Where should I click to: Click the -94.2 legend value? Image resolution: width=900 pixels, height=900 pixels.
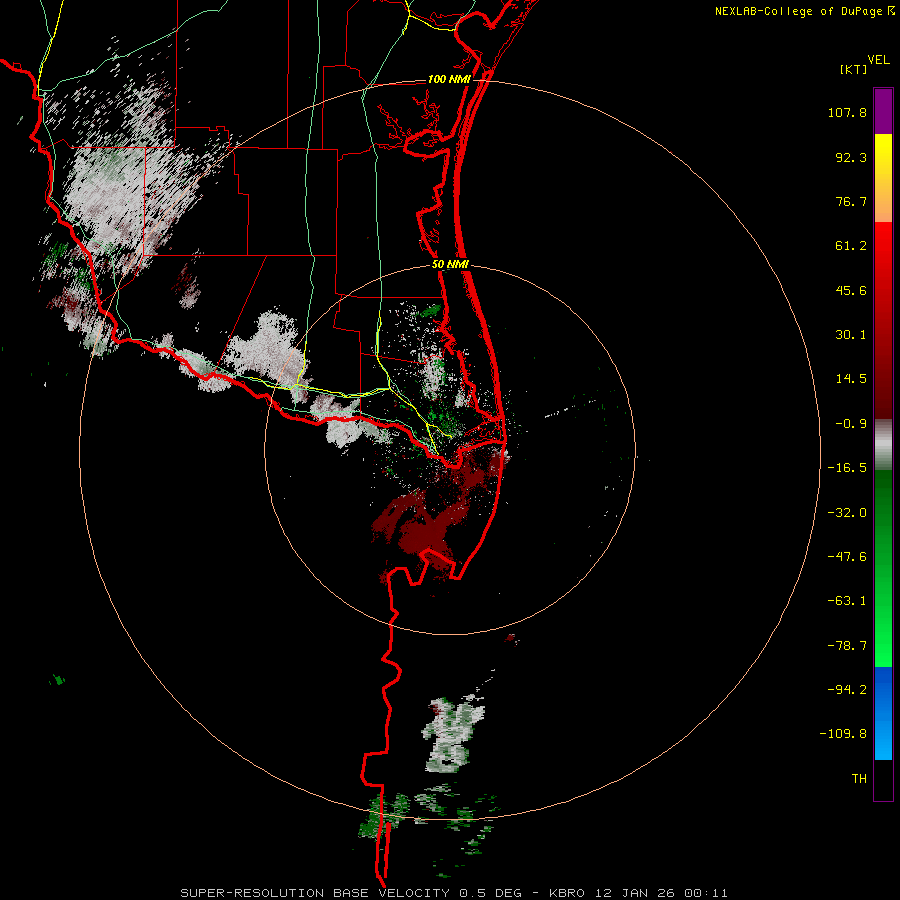pos(847,689)
